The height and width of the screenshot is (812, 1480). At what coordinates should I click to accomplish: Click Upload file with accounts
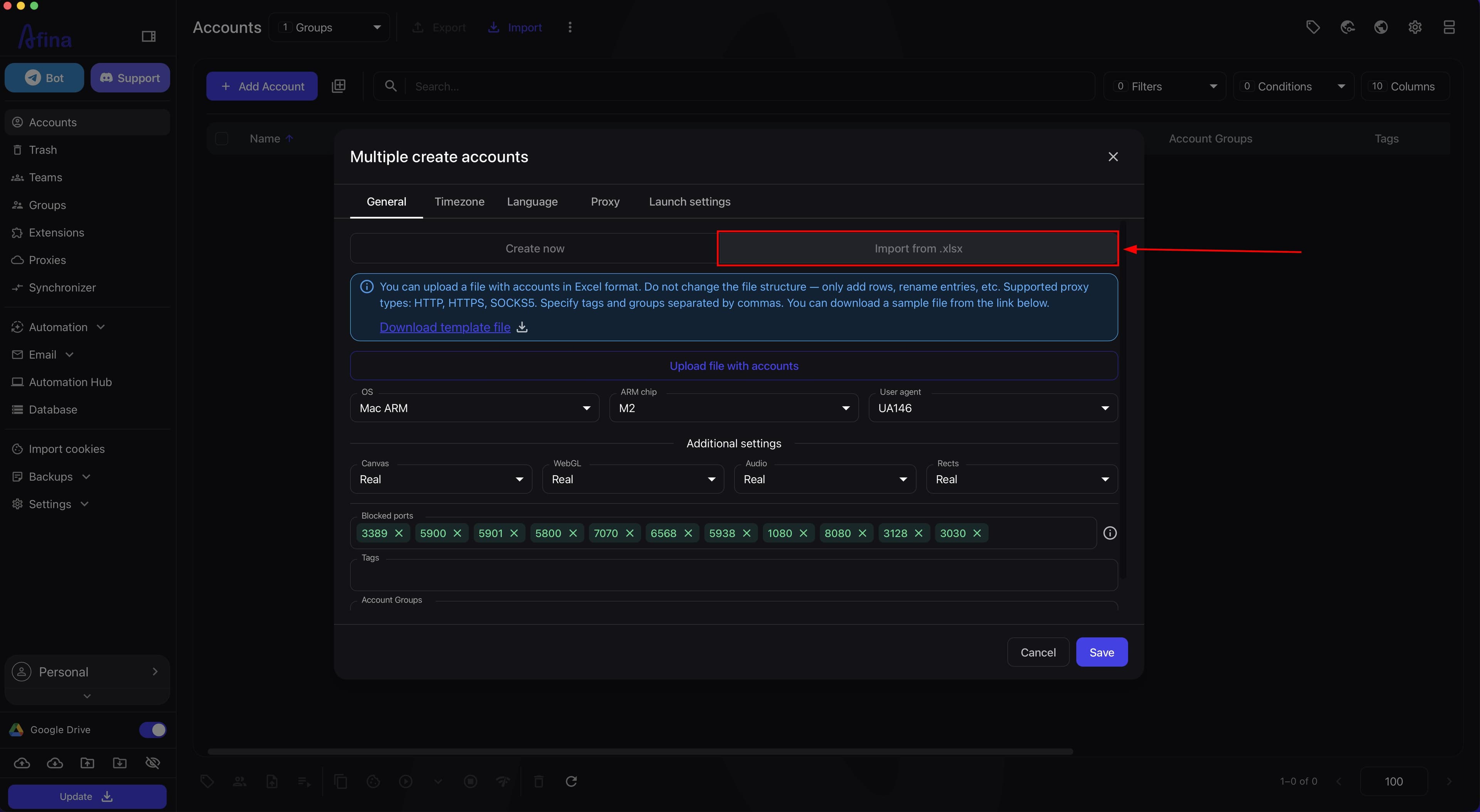pyautogui.click(x=734, y=366)
